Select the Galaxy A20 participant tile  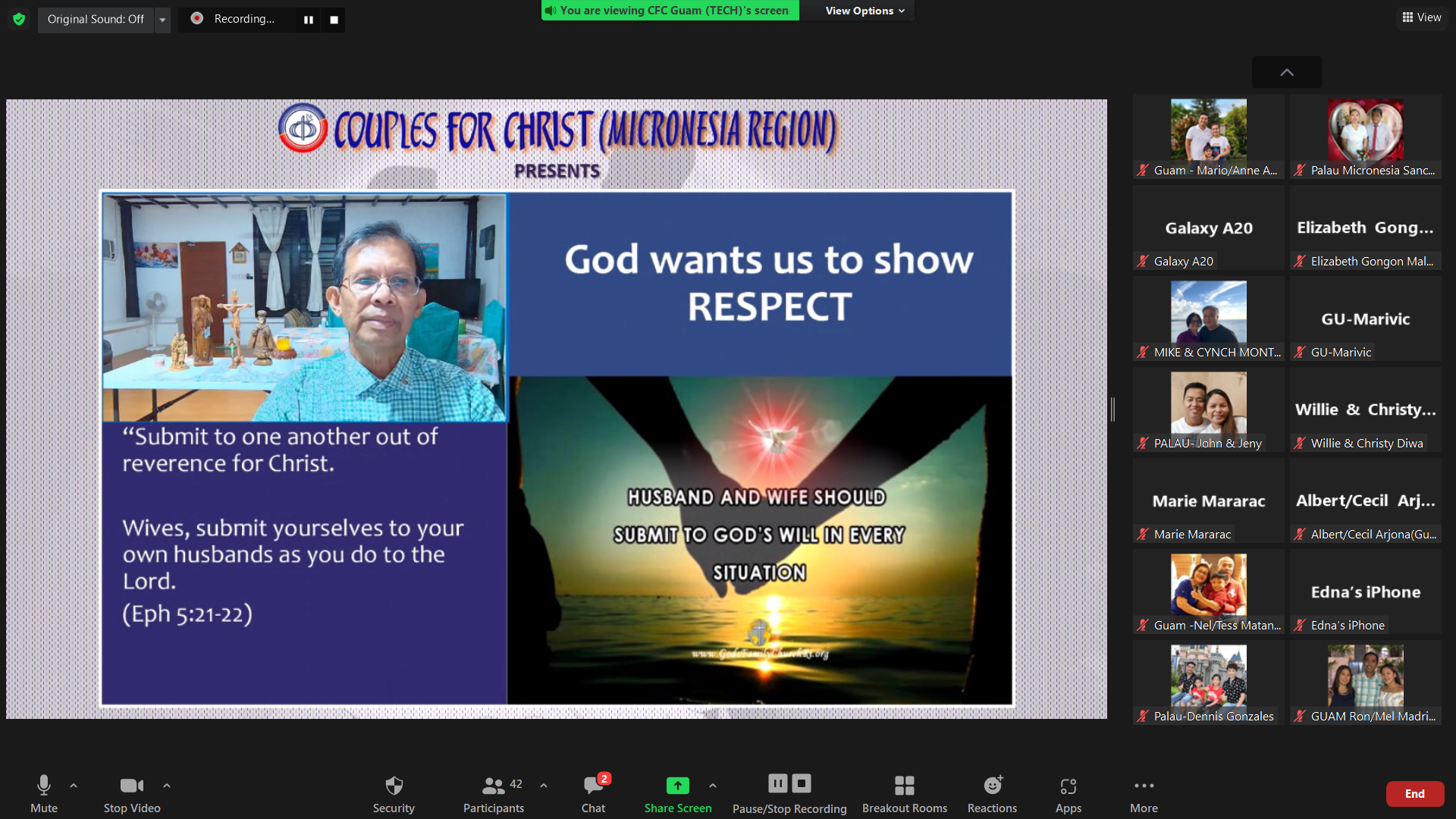pyautogui.click(x=1209, y=227)
